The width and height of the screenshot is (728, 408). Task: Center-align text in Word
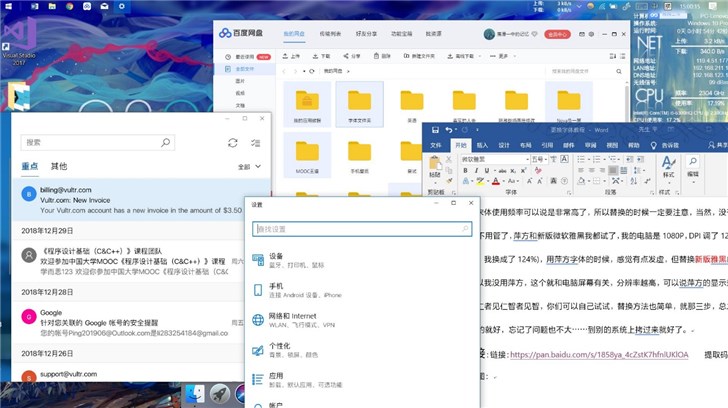[591, 170]
